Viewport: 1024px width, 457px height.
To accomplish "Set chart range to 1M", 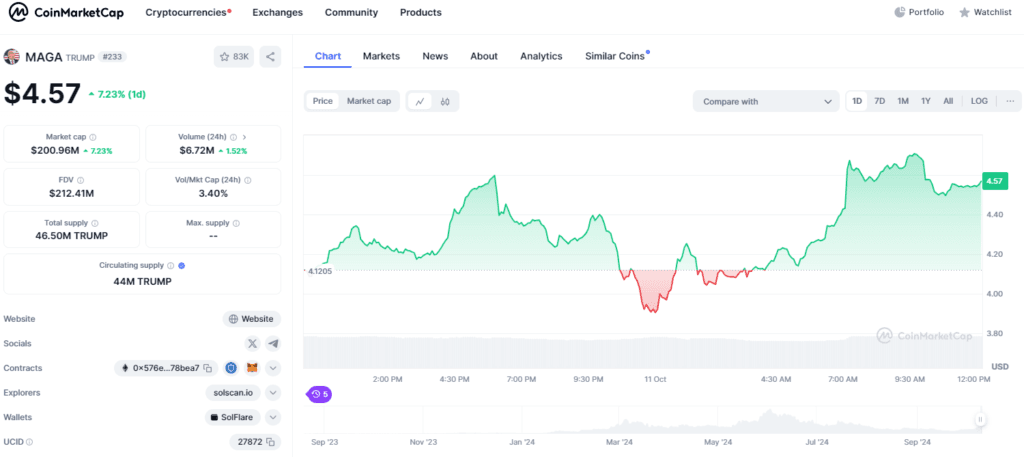I will [903, 101].
